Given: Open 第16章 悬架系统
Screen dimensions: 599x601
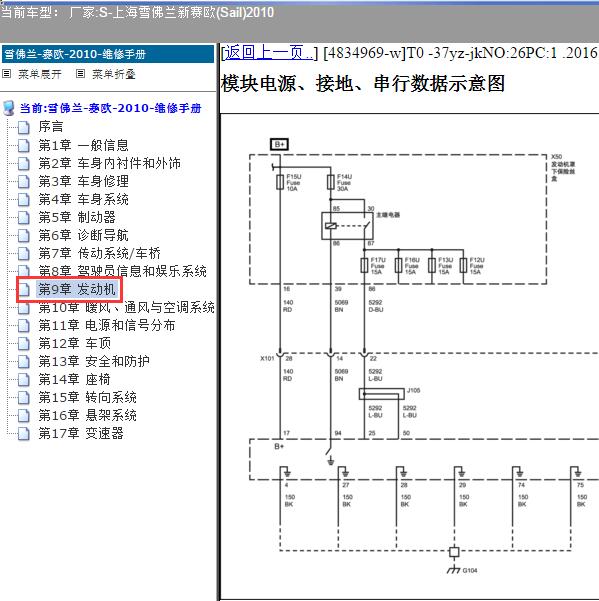Looking at the screenshot, I should (87, 415).
